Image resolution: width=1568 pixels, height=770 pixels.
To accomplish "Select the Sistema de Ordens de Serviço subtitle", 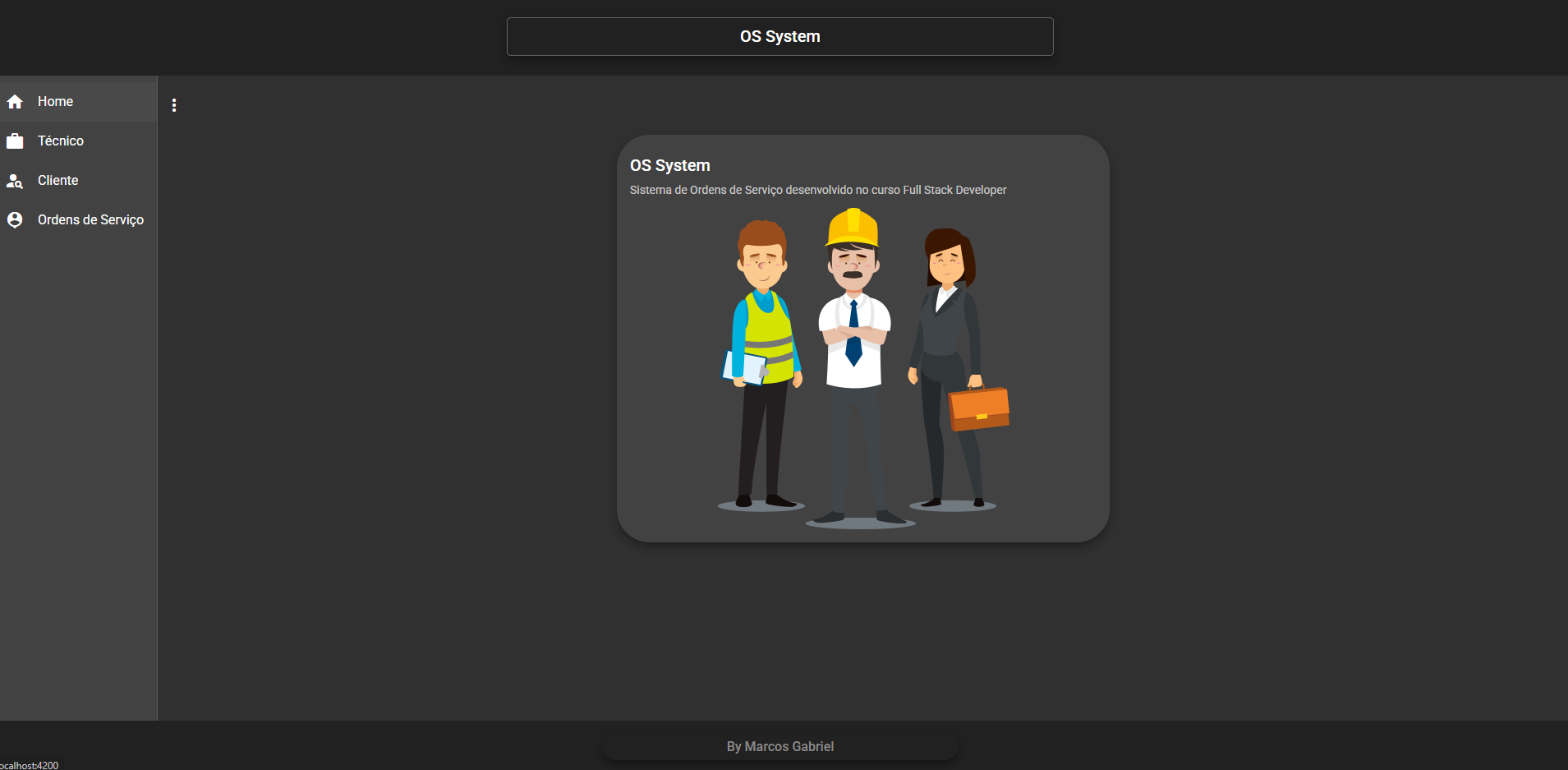I will 817,190.
